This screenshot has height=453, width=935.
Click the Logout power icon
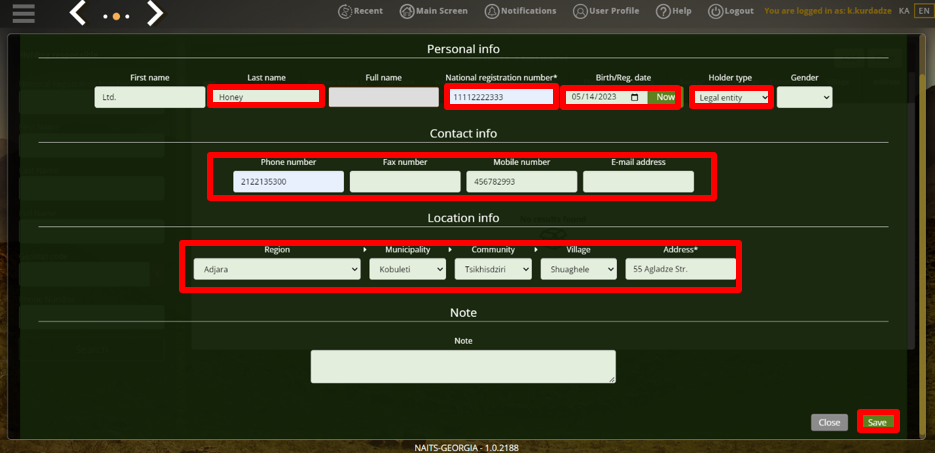pyautogui.click(x=715, y=11)
